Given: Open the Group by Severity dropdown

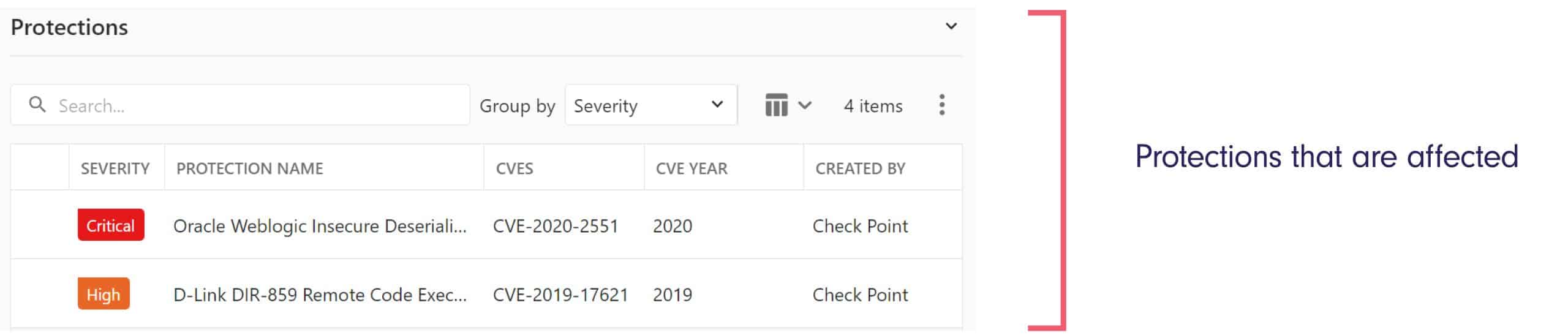Looking at the screenshot, I should (x=650, y=105).
